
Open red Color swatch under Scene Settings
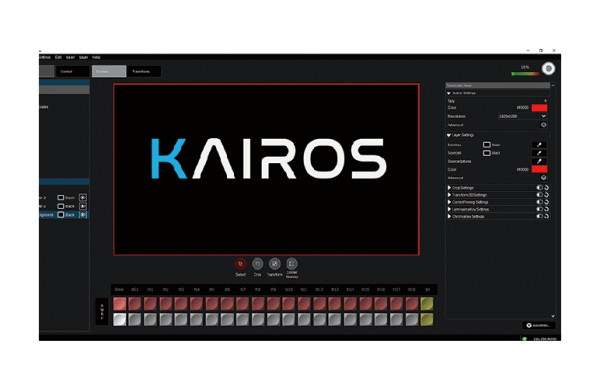click(x=540, y=108)
